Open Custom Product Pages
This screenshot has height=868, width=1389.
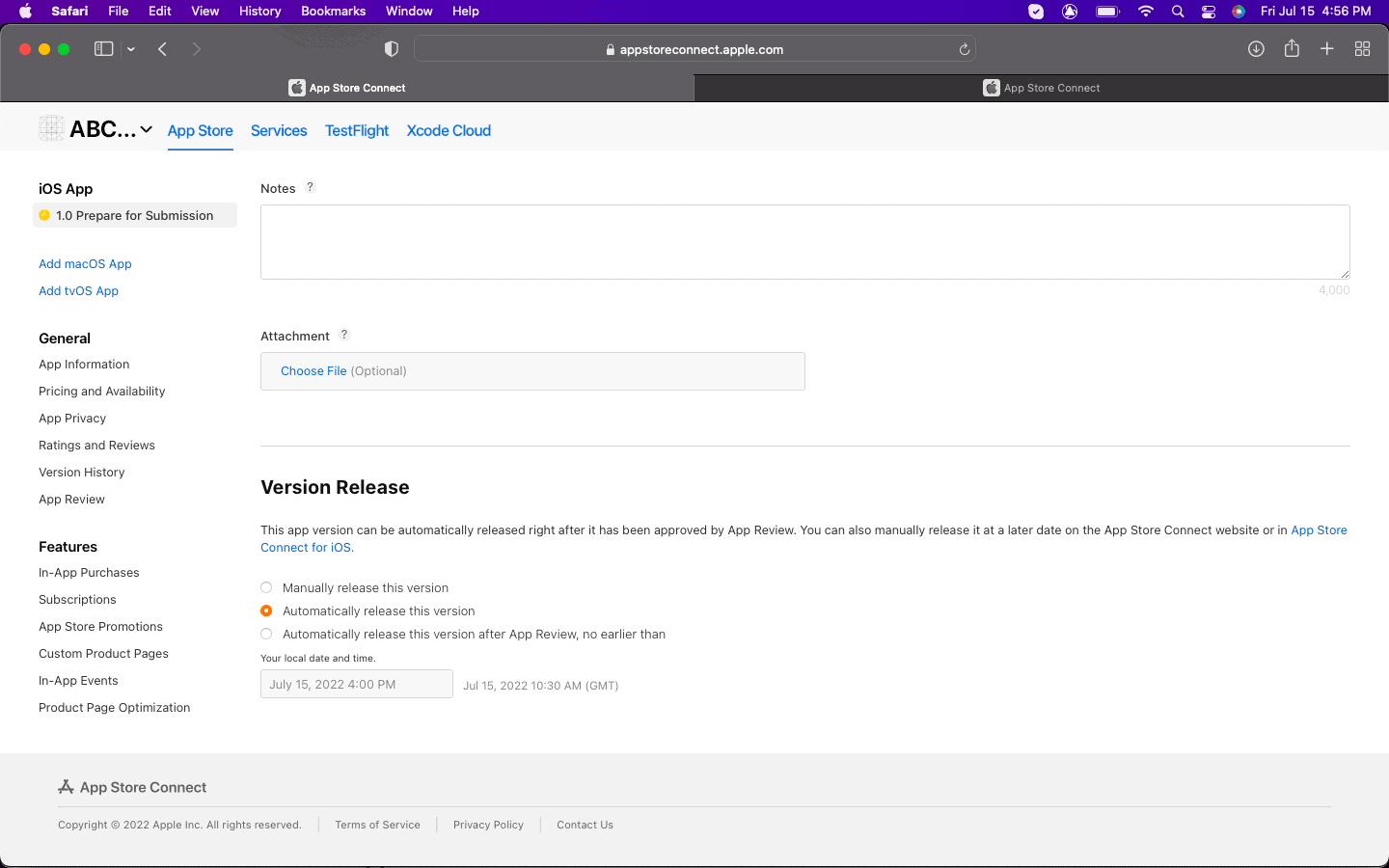[x=103, y=653]
